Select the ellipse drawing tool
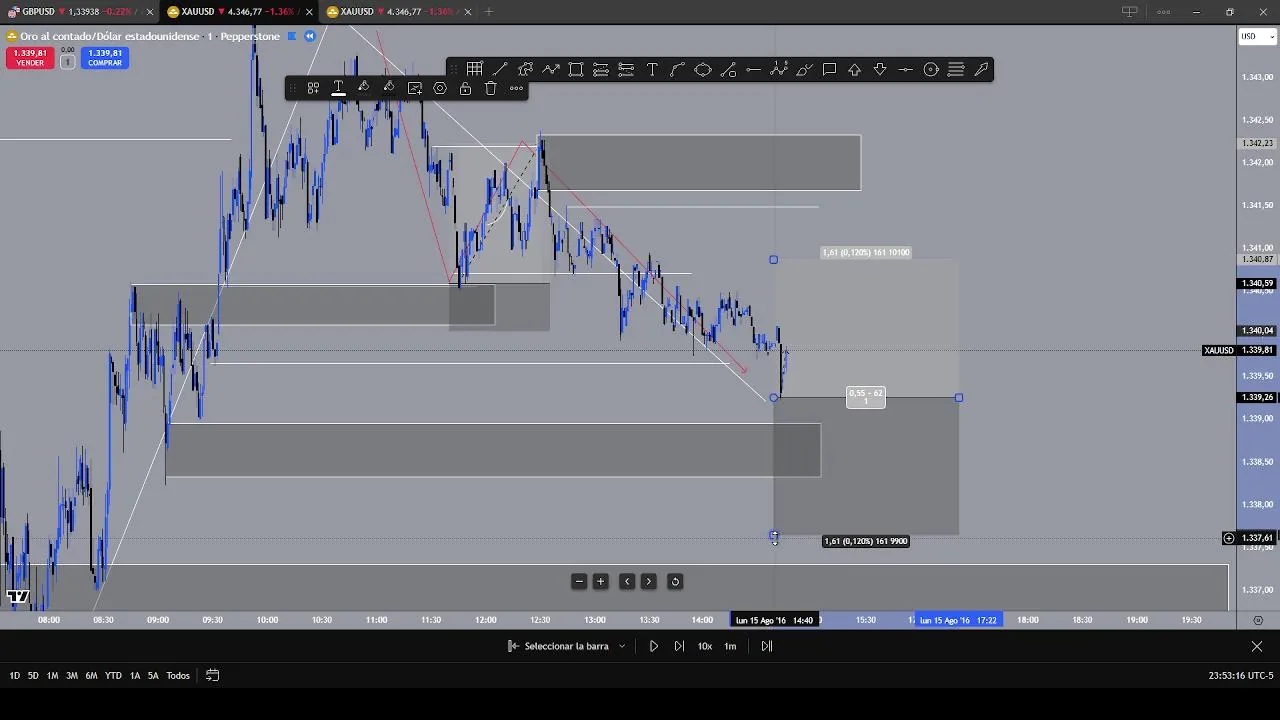Viewport: 1280px width, 720px height. 703,69
